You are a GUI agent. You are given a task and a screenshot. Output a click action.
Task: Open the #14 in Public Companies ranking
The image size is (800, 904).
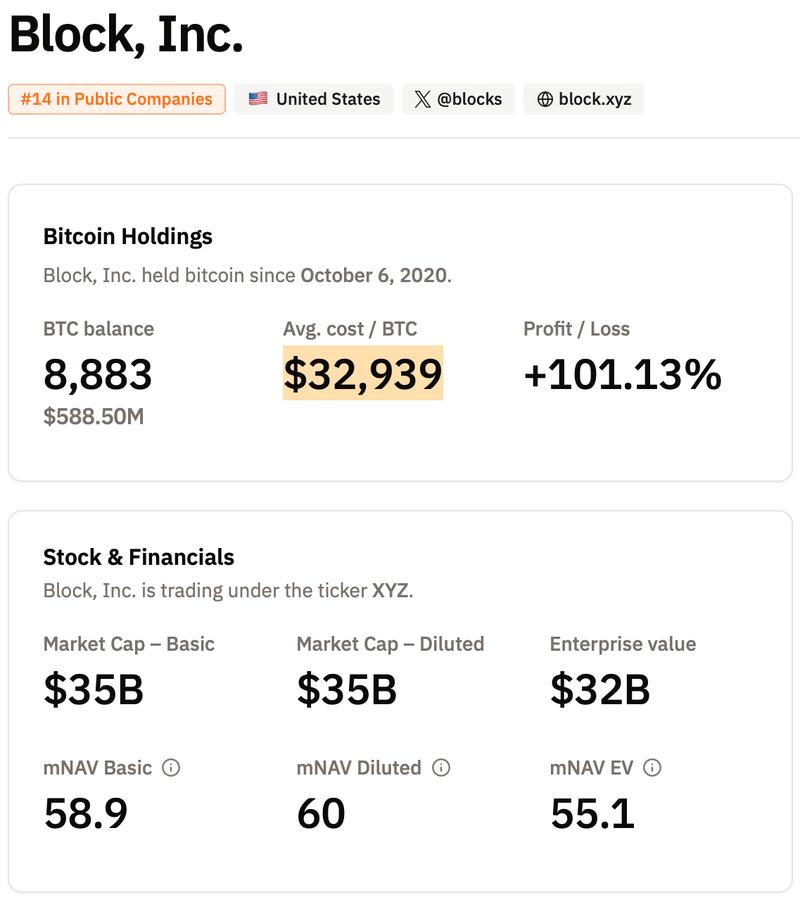pos(116,99)
